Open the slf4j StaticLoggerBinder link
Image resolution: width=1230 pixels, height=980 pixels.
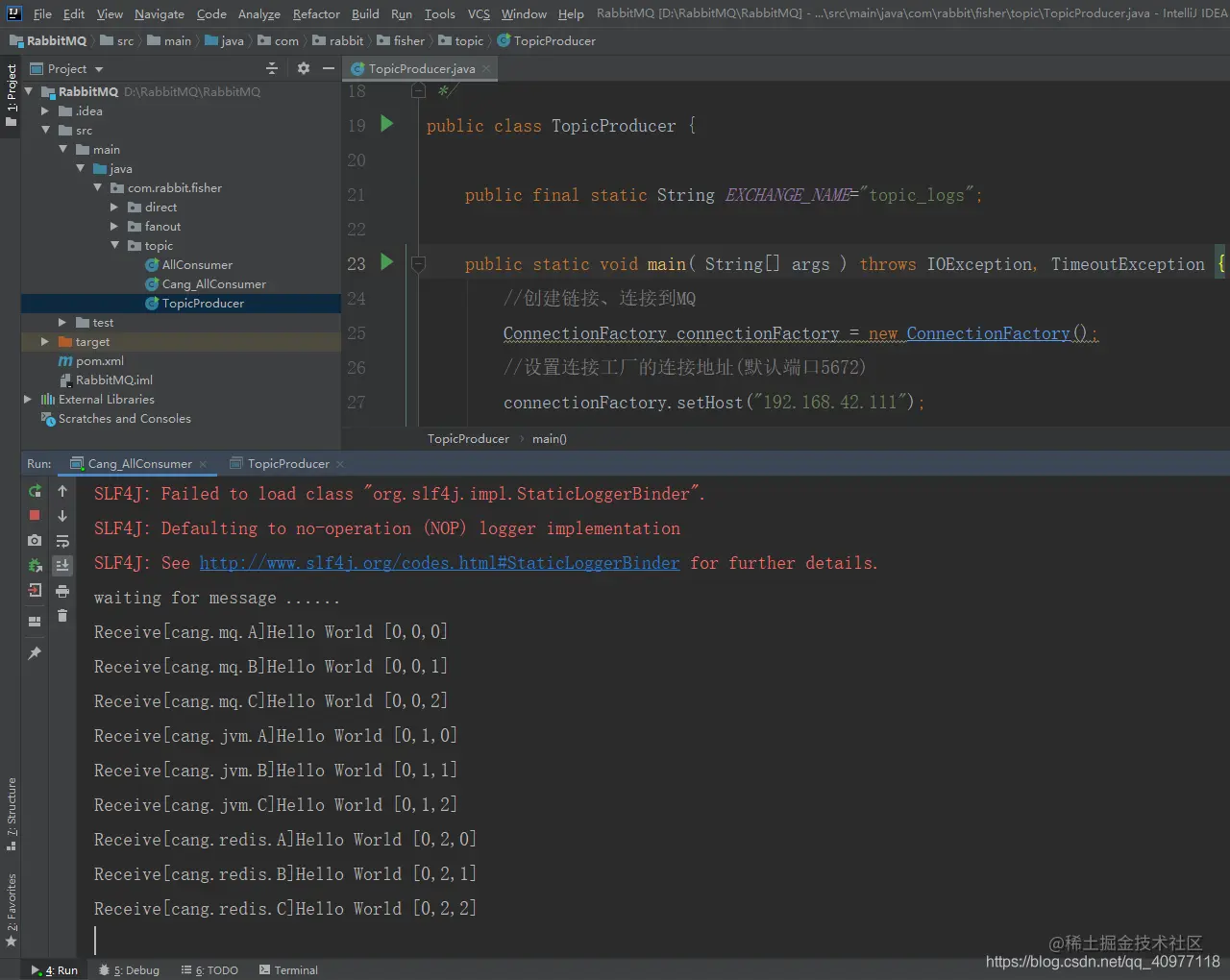tap(439, 563)
